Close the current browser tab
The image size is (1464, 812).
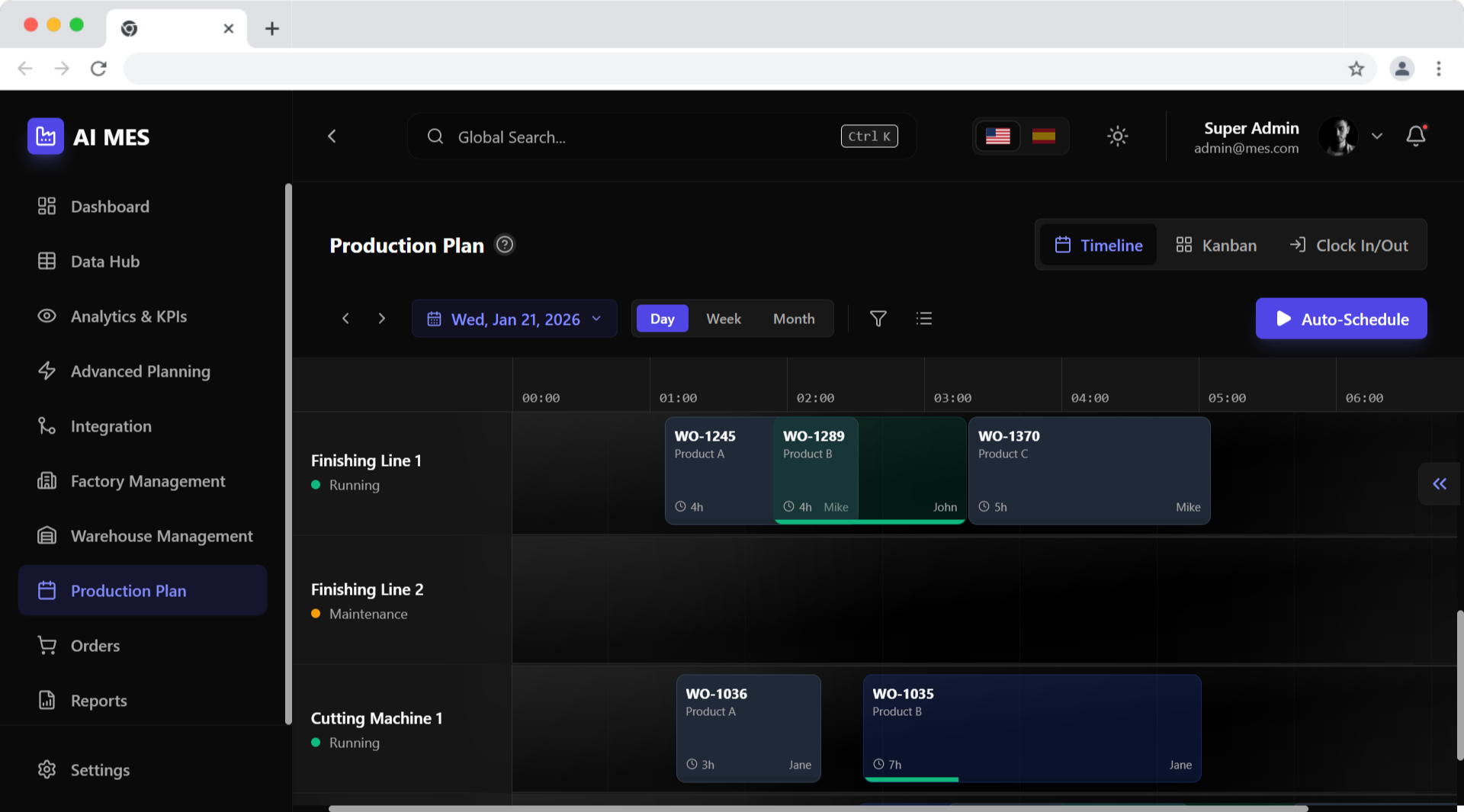[x=228, y=28]
